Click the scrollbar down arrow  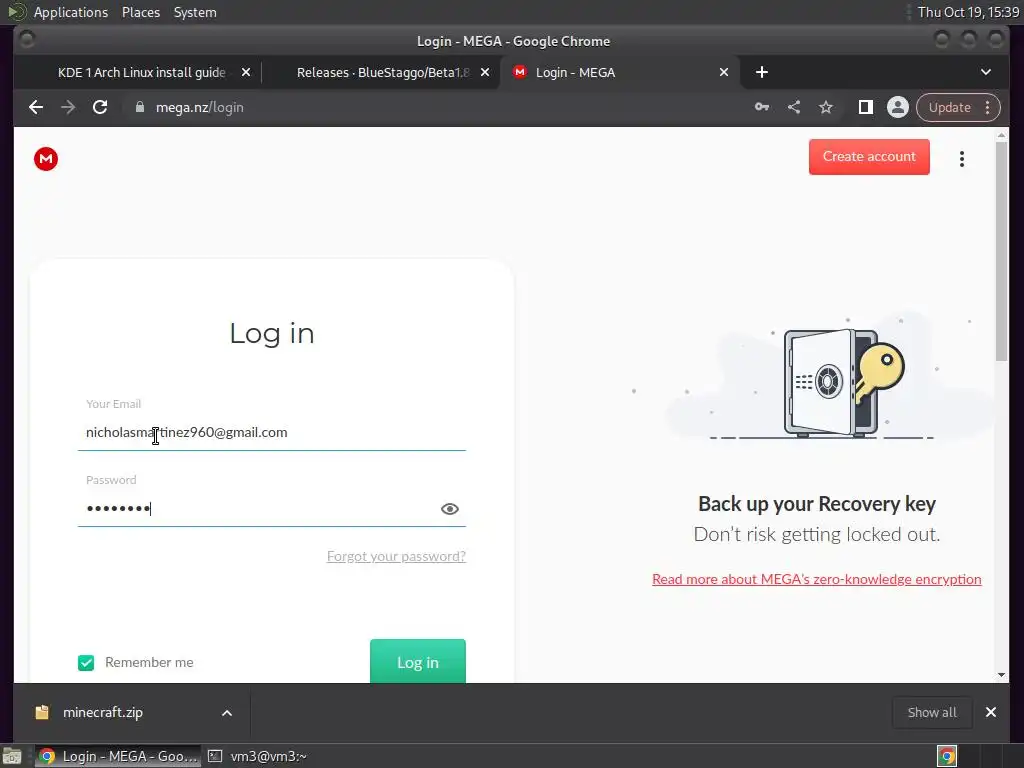pos(1001,675)
